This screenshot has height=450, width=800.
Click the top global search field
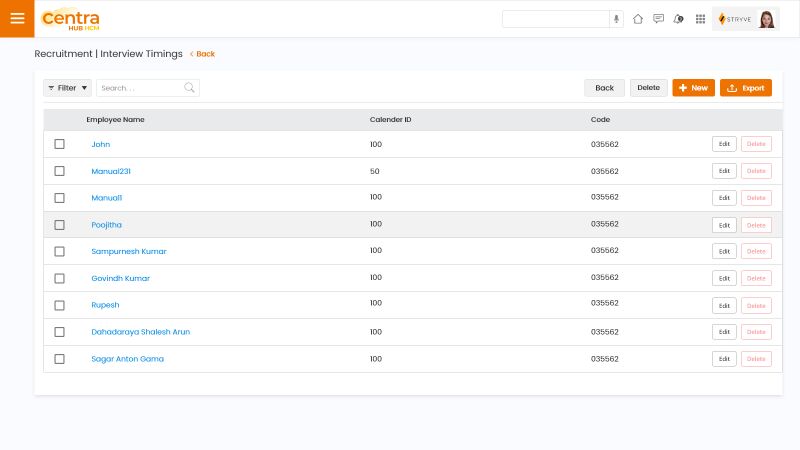555,19
